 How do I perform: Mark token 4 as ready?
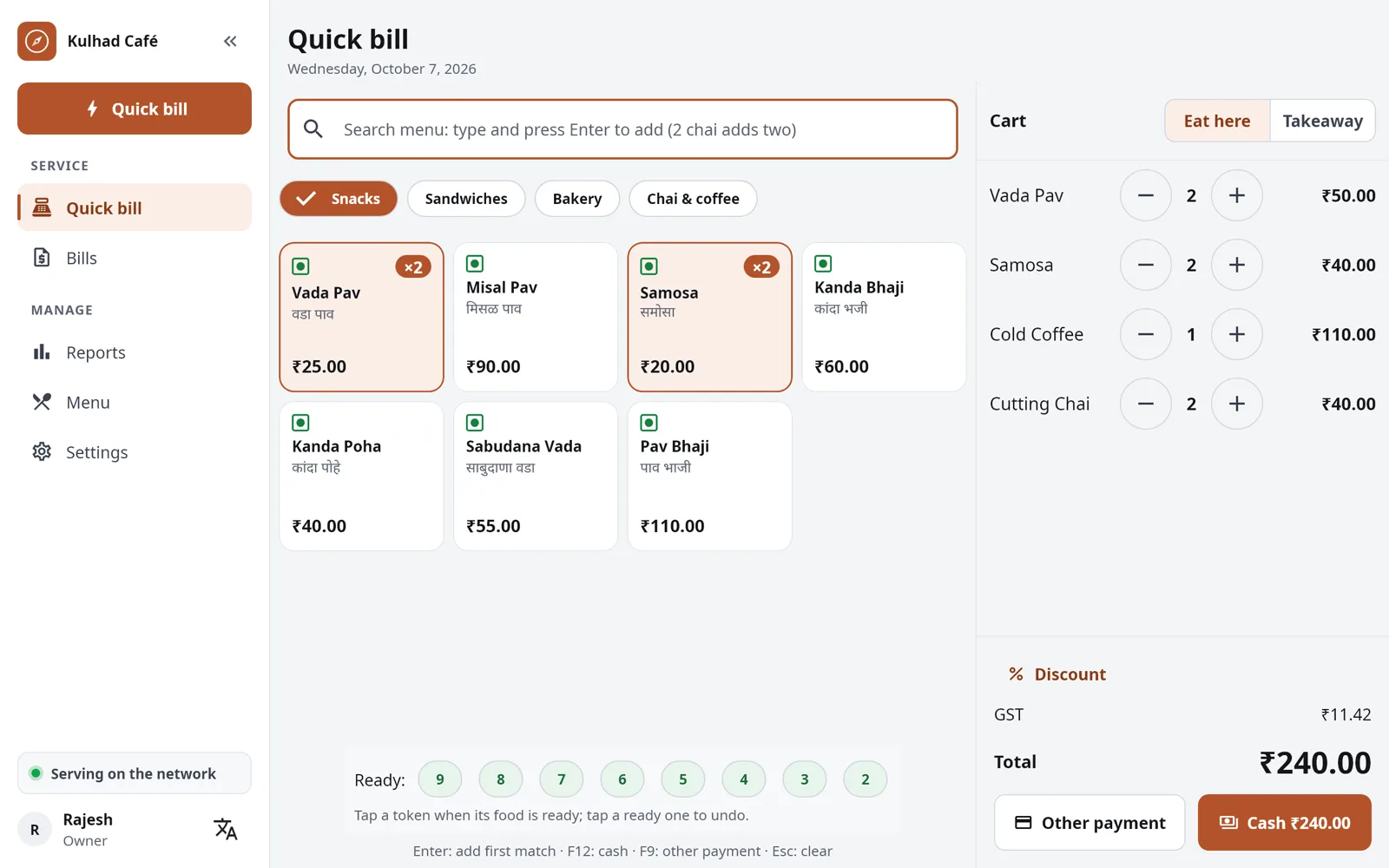click(744, 779)
